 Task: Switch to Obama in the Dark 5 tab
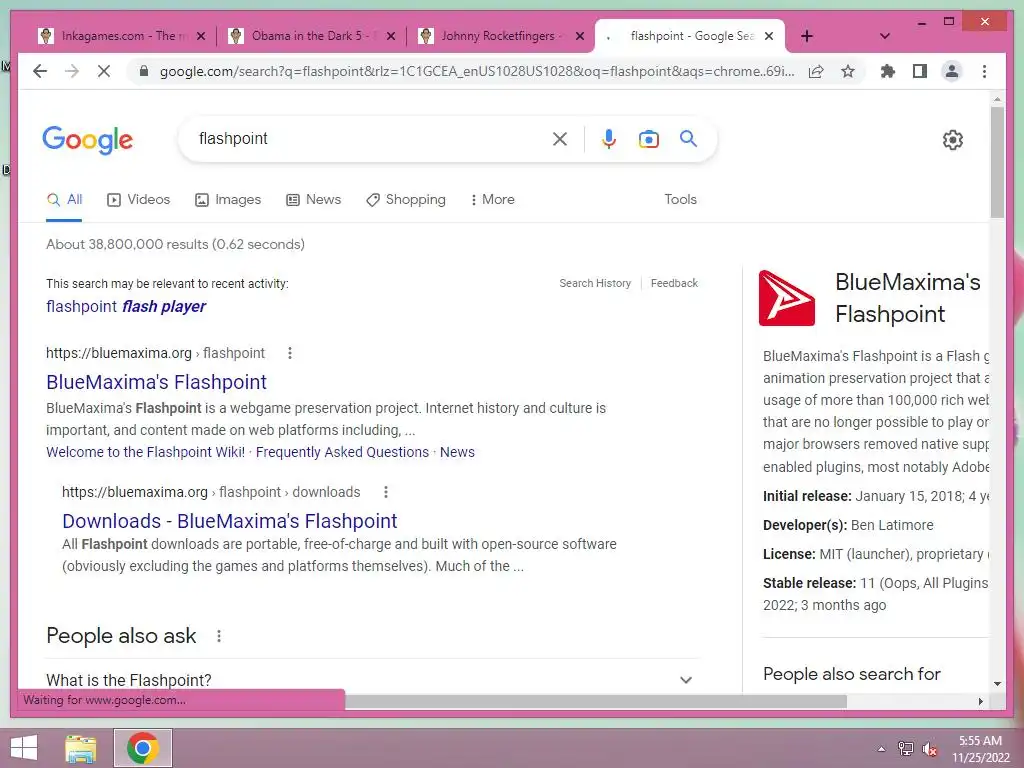(310, 36)
